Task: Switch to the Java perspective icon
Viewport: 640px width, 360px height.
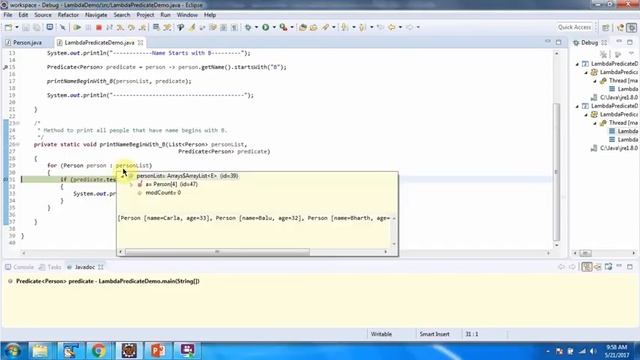Action: point(620,27)
